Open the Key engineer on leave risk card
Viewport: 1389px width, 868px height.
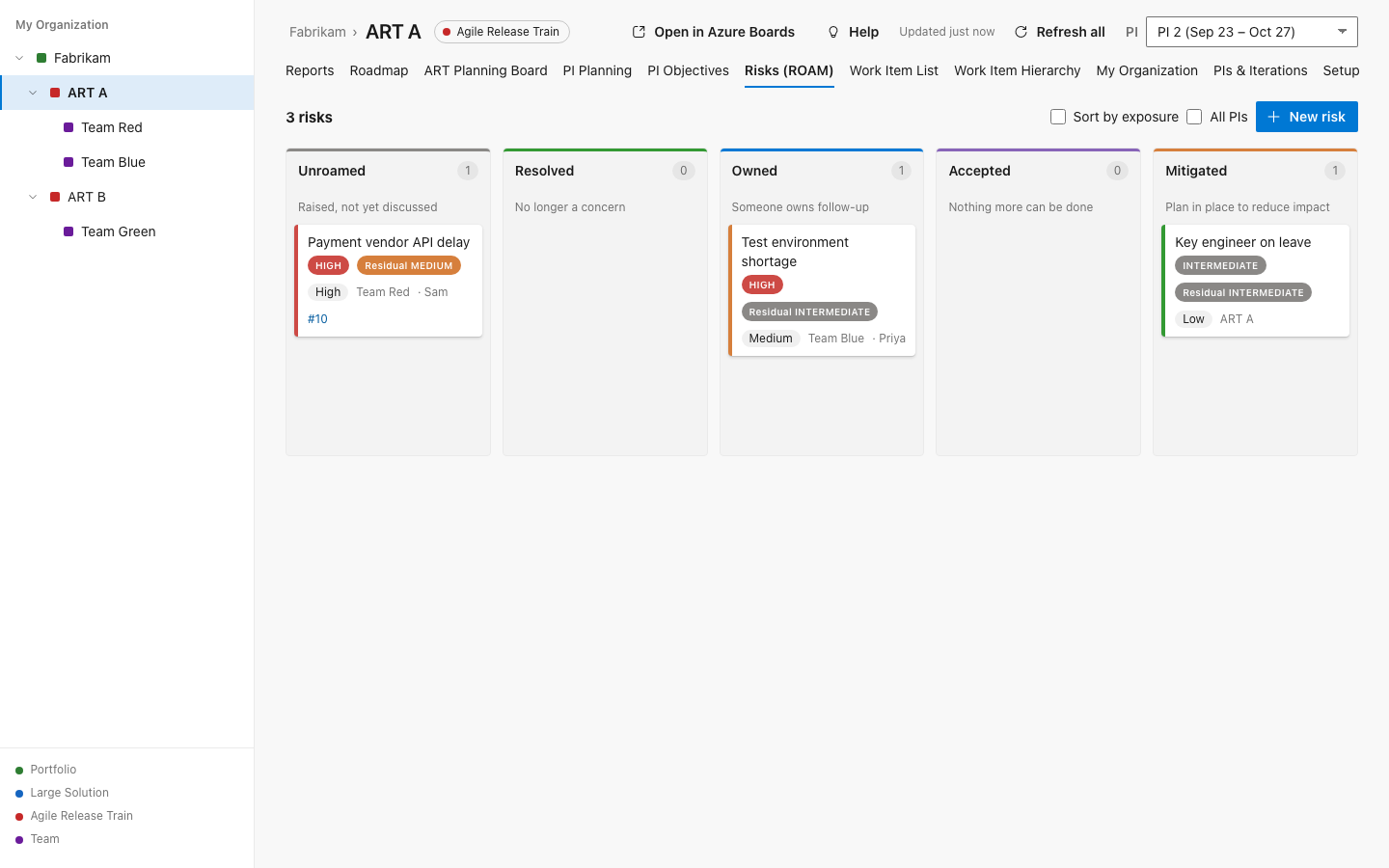pos(1255,281)
